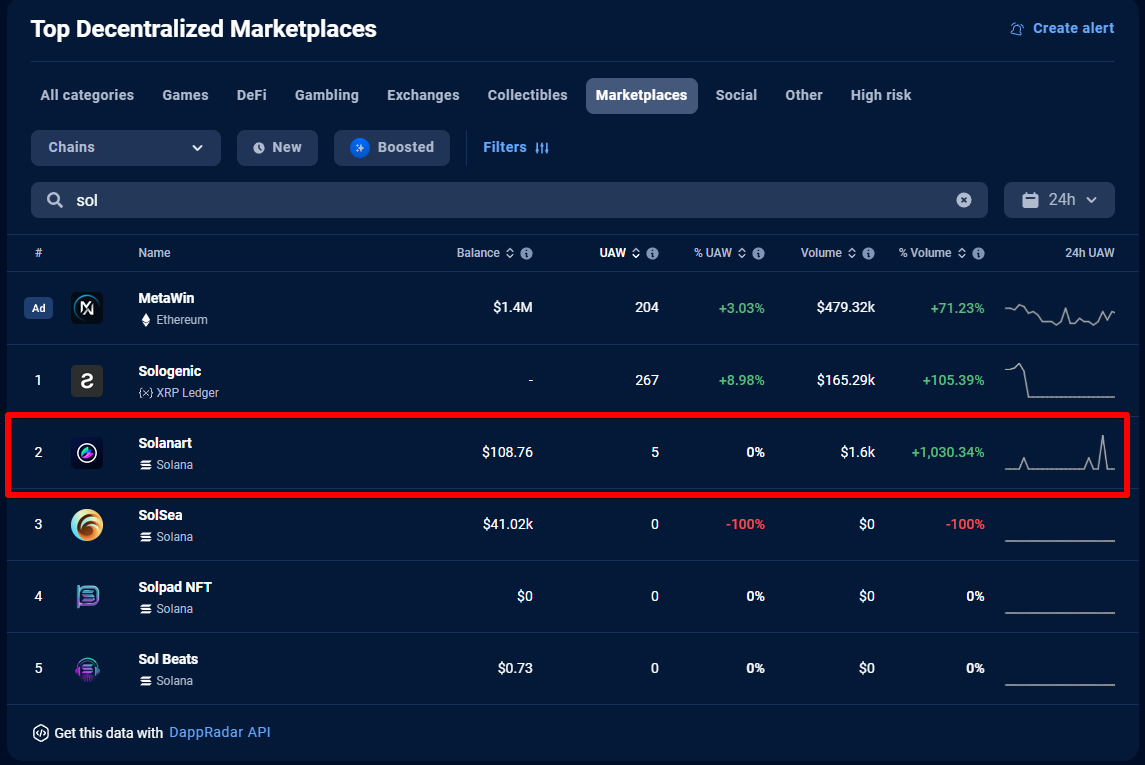1145x765 pixels.
Task: Click the SolSea logo icon
Action: point(87,525)
